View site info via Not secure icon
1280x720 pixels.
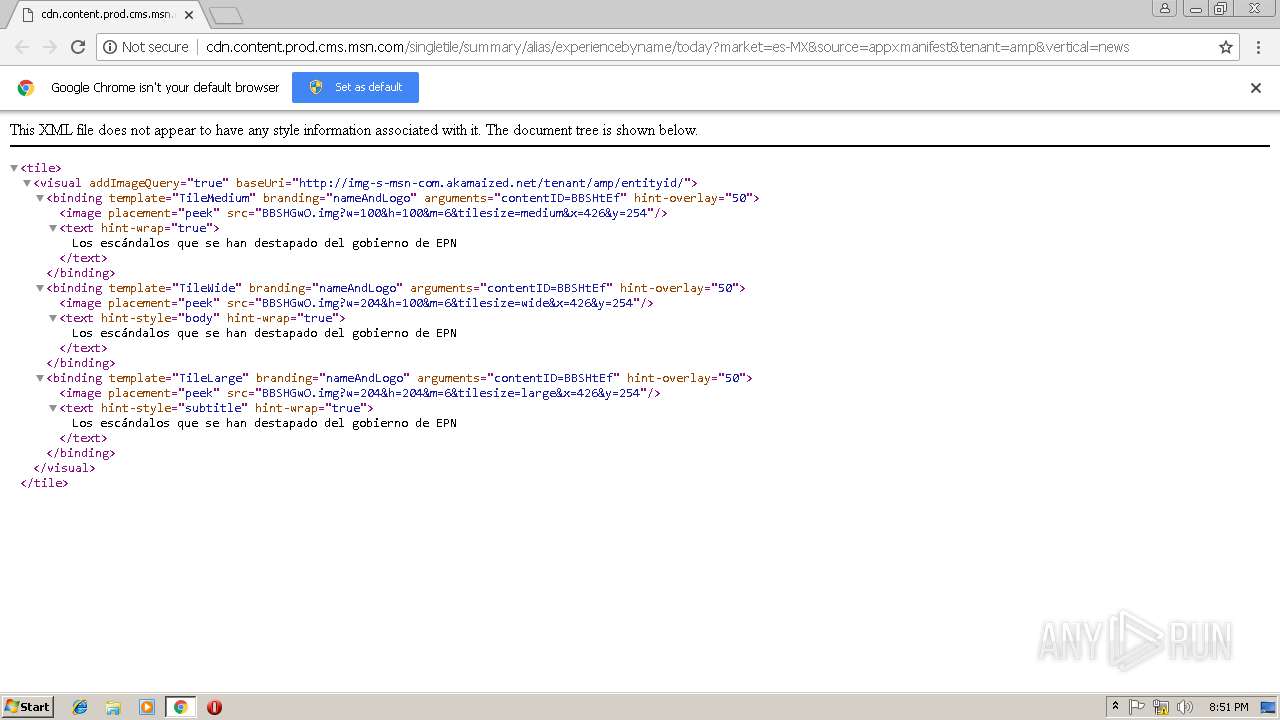tap(146, 47)
